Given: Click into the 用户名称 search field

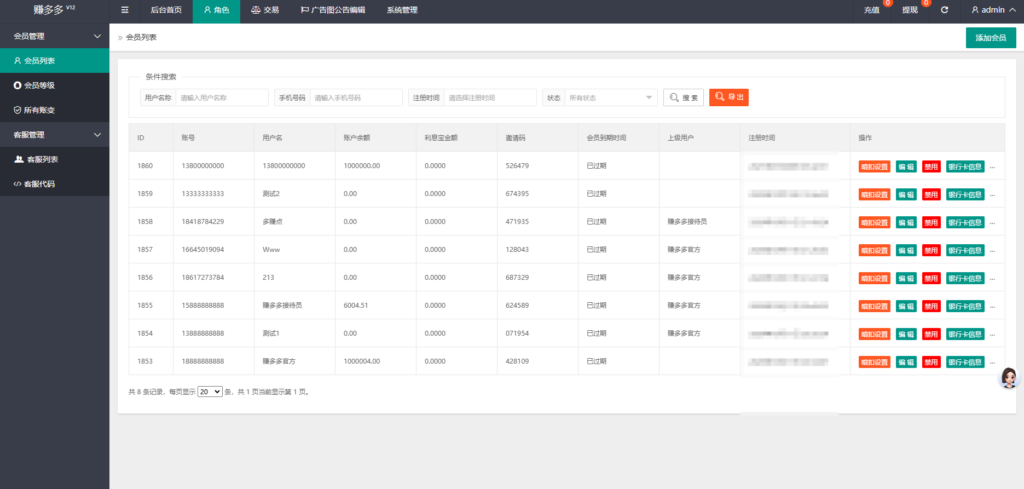Looking at the screenshot, I should (x=221, y=98).
